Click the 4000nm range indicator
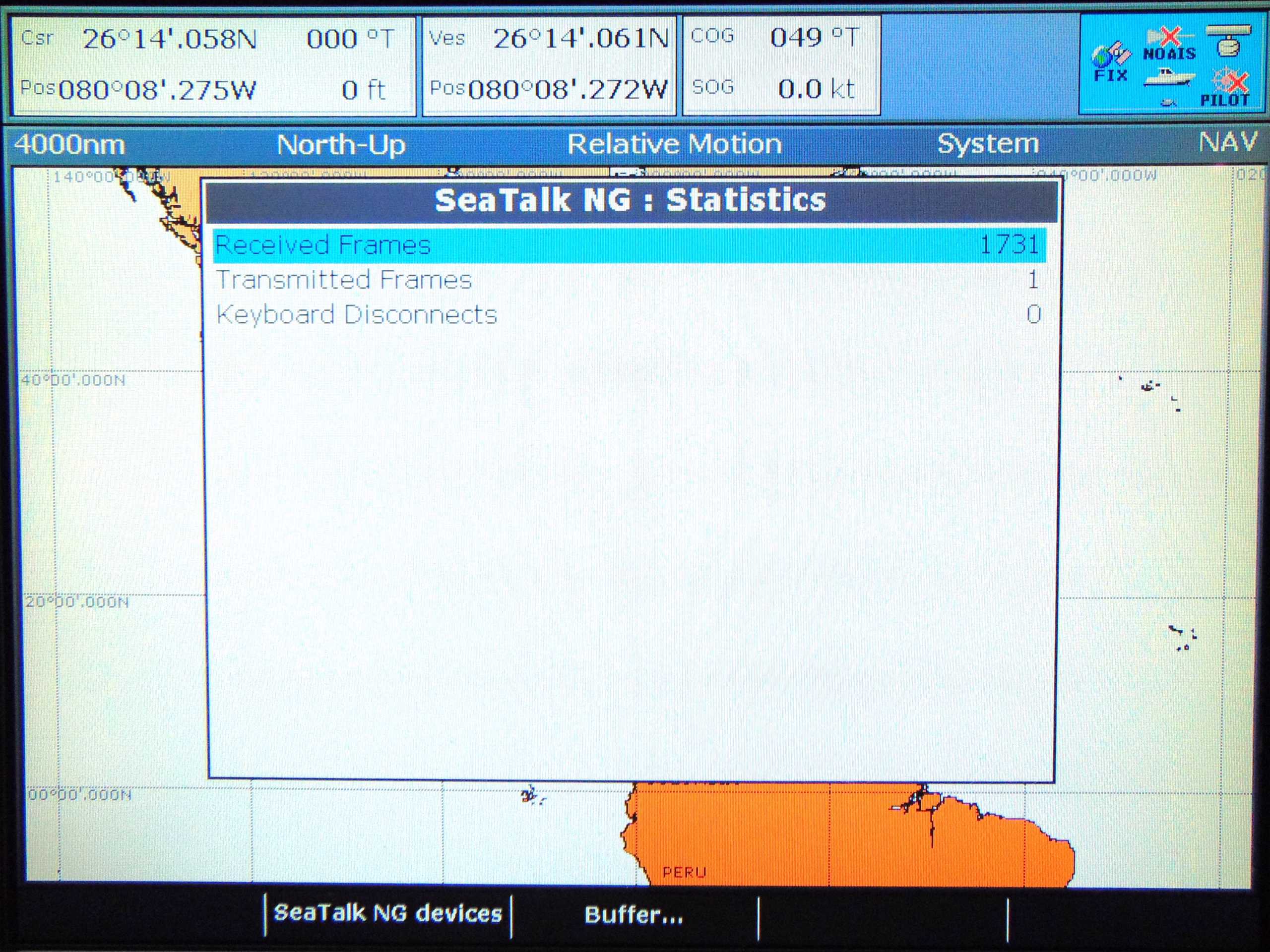The image size is (1270, 952). (x=69, y=144)
